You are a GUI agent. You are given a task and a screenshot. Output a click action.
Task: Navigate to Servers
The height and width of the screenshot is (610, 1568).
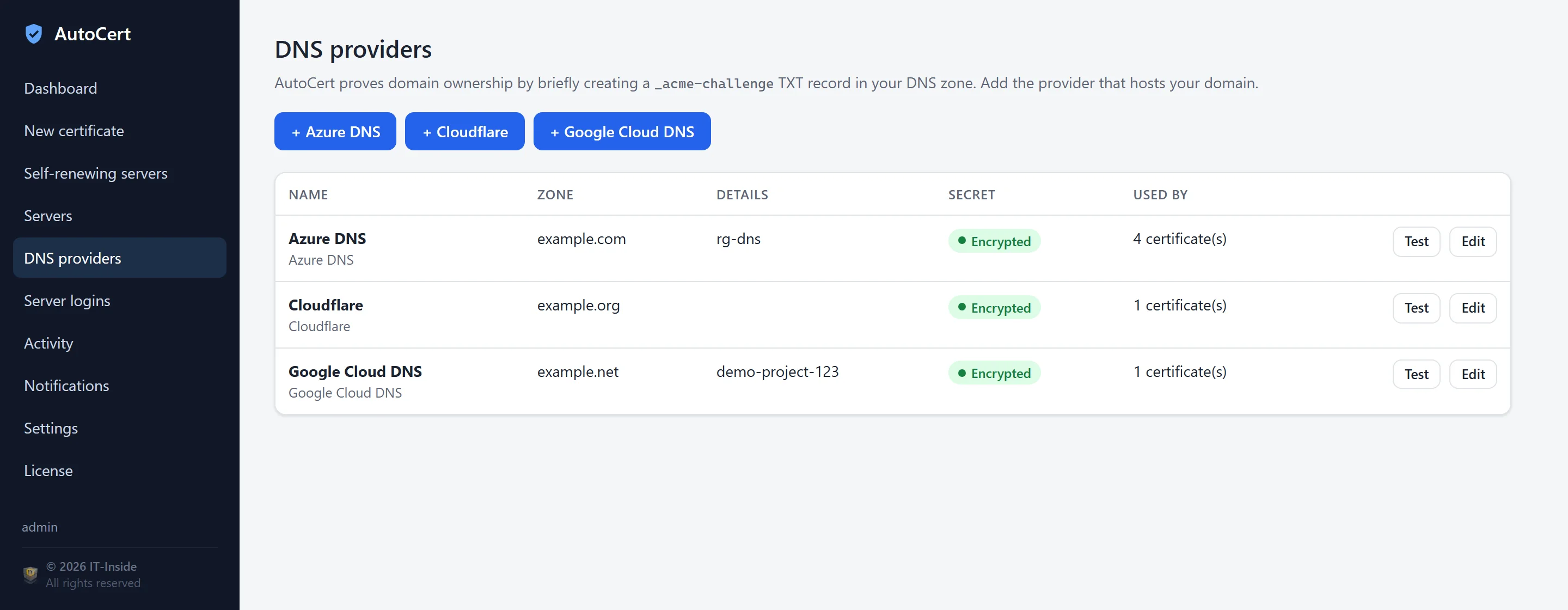coord(119,216)
